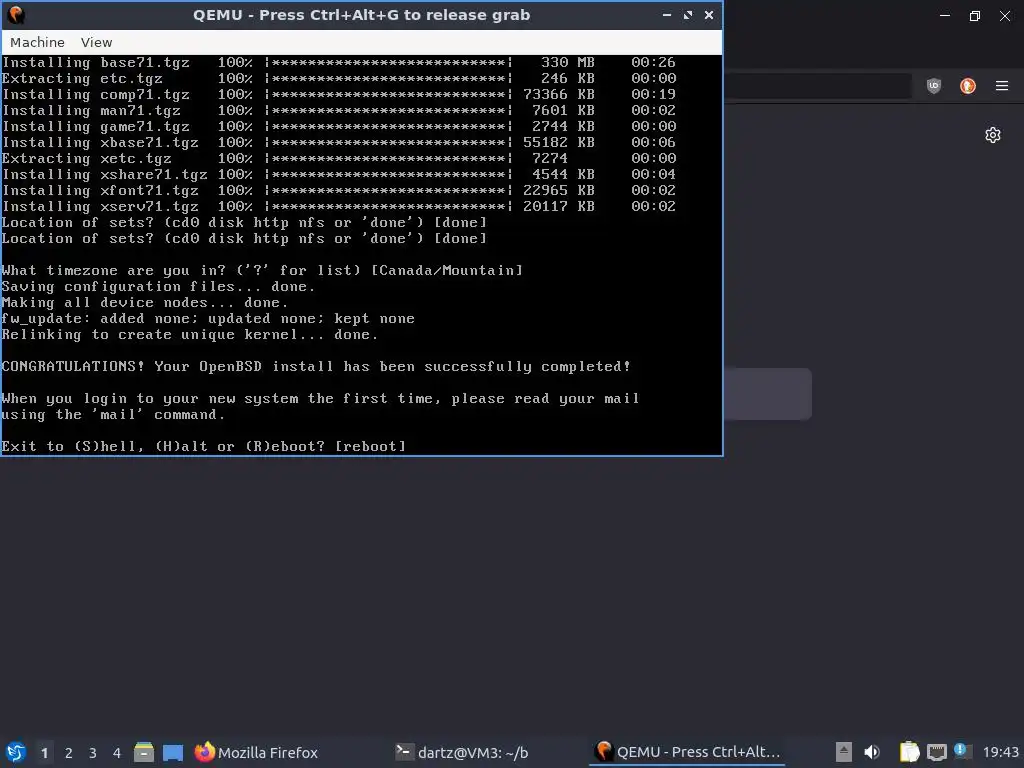Image resolution: width=1024 pixels, height=768 pixels.
Task: Switch to workspace 3
Action: (x=93, y=753)
